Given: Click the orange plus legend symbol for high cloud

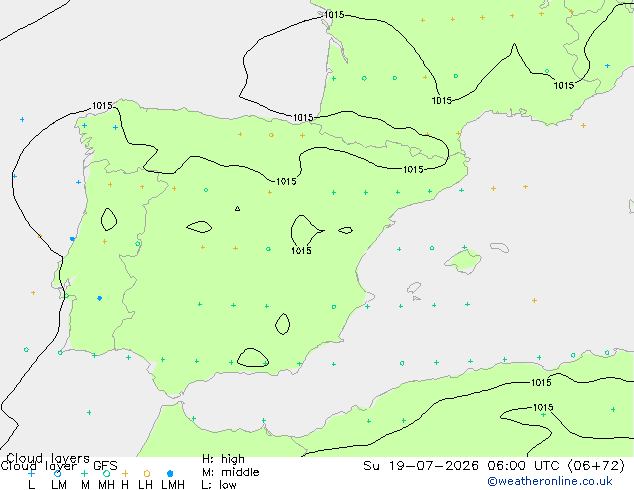Looking at the screenshot, I should (x=125, y=473).
